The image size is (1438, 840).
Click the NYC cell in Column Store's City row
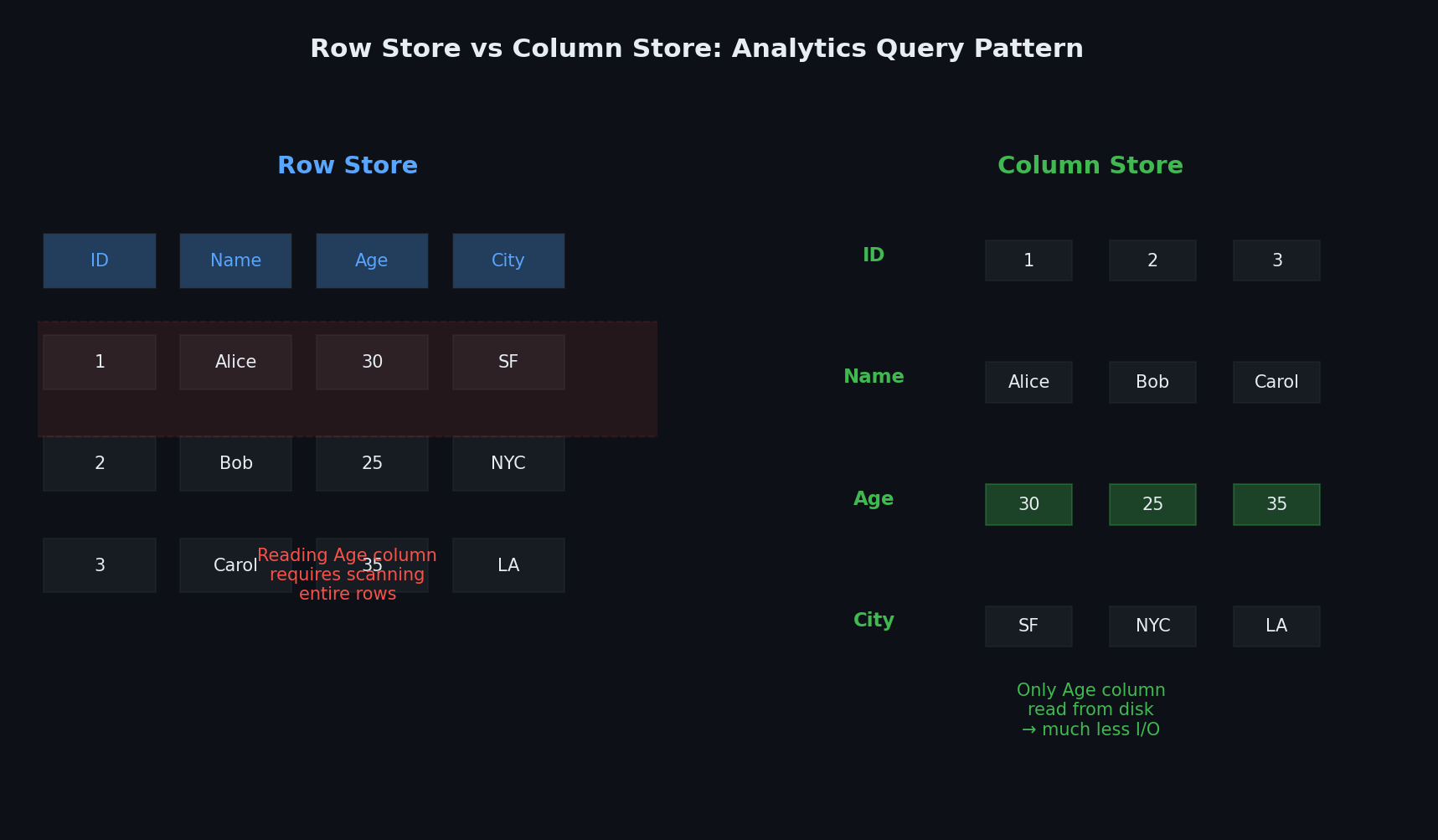pos(1152,626)
